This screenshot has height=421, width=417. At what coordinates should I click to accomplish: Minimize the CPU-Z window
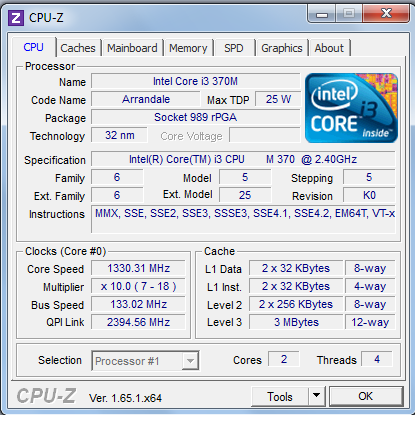pyautogui.click(x=322, y=14)
